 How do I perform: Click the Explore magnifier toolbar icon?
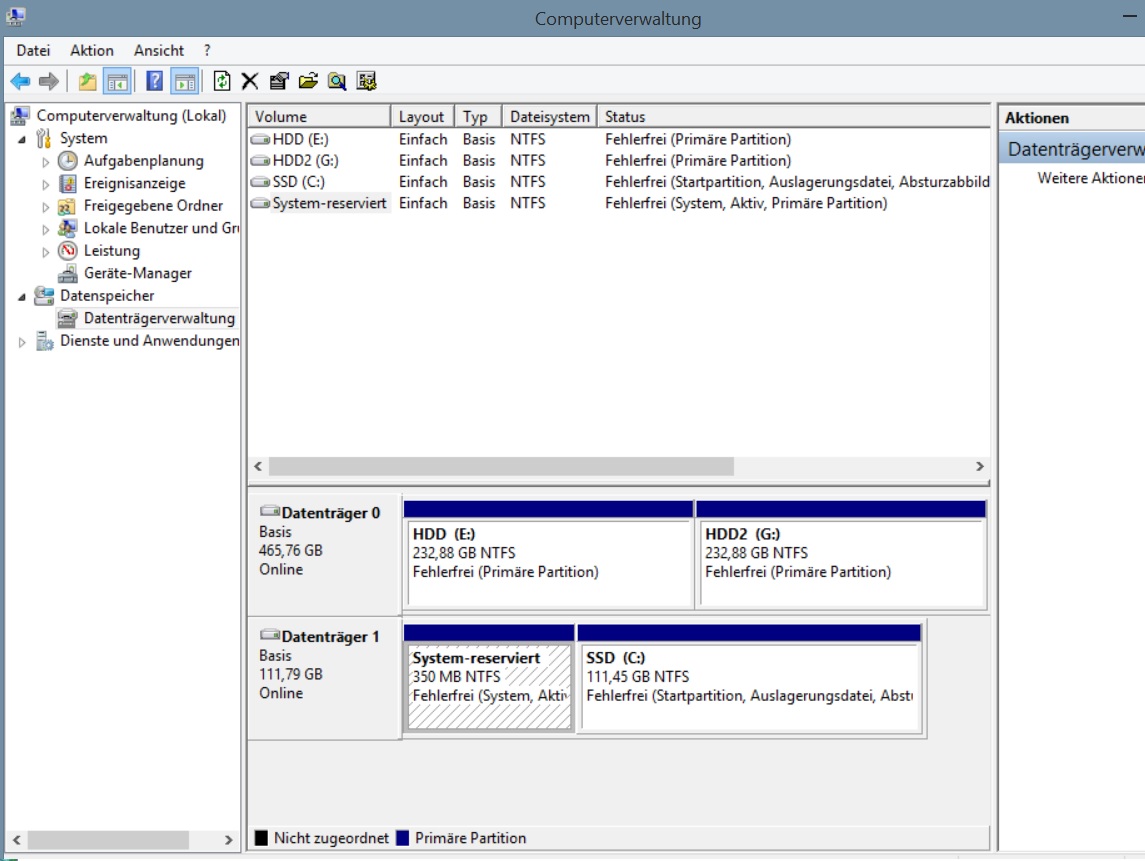[337, 81]
